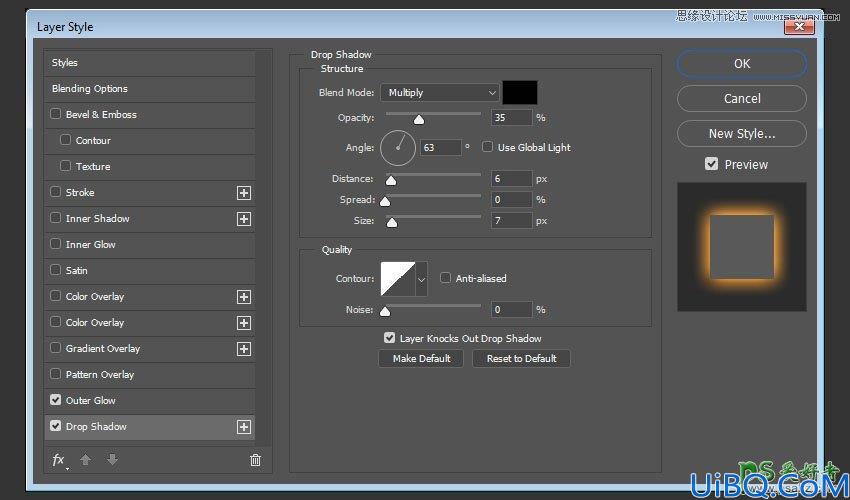Screen dimensions: 850x500
Task: Toggle Layer Knocks Out Drop Shadow
Action: [389, 338]
